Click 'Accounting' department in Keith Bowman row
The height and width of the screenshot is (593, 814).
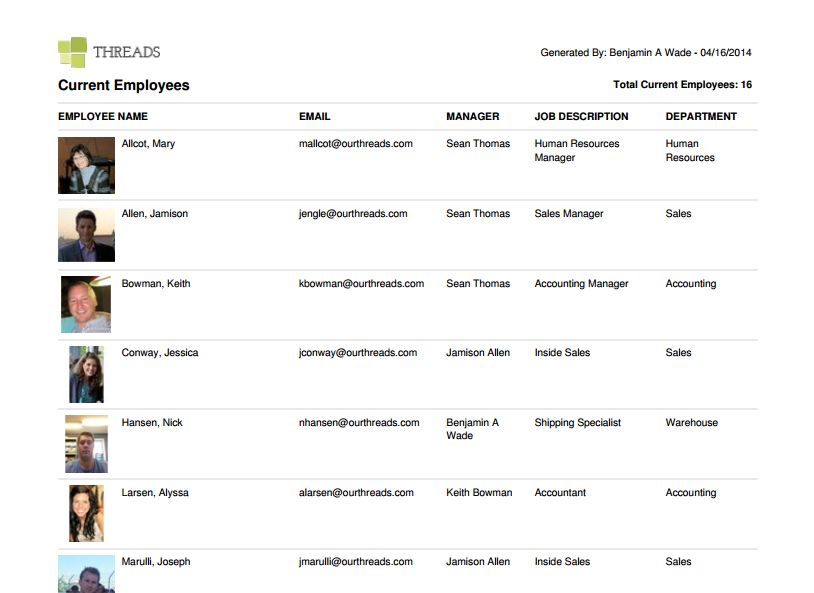[691, 284]
